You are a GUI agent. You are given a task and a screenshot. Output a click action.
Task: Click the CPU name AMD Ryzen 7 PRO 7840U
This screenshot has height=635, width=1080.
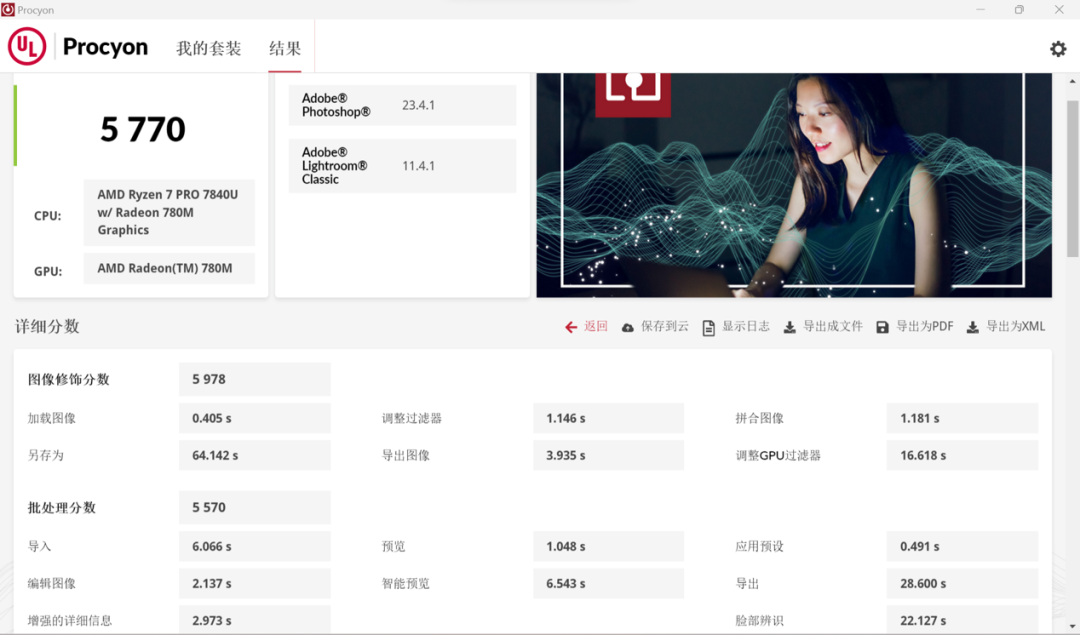pyautogui.click(x=169, y=212)
